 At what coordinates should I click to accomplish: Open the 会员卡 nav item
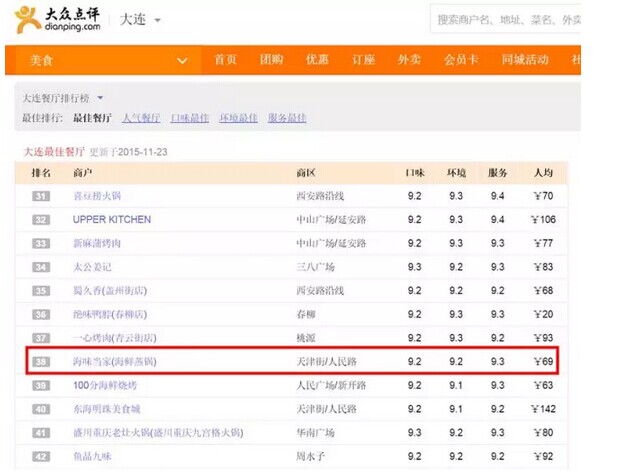click(461, 60)
